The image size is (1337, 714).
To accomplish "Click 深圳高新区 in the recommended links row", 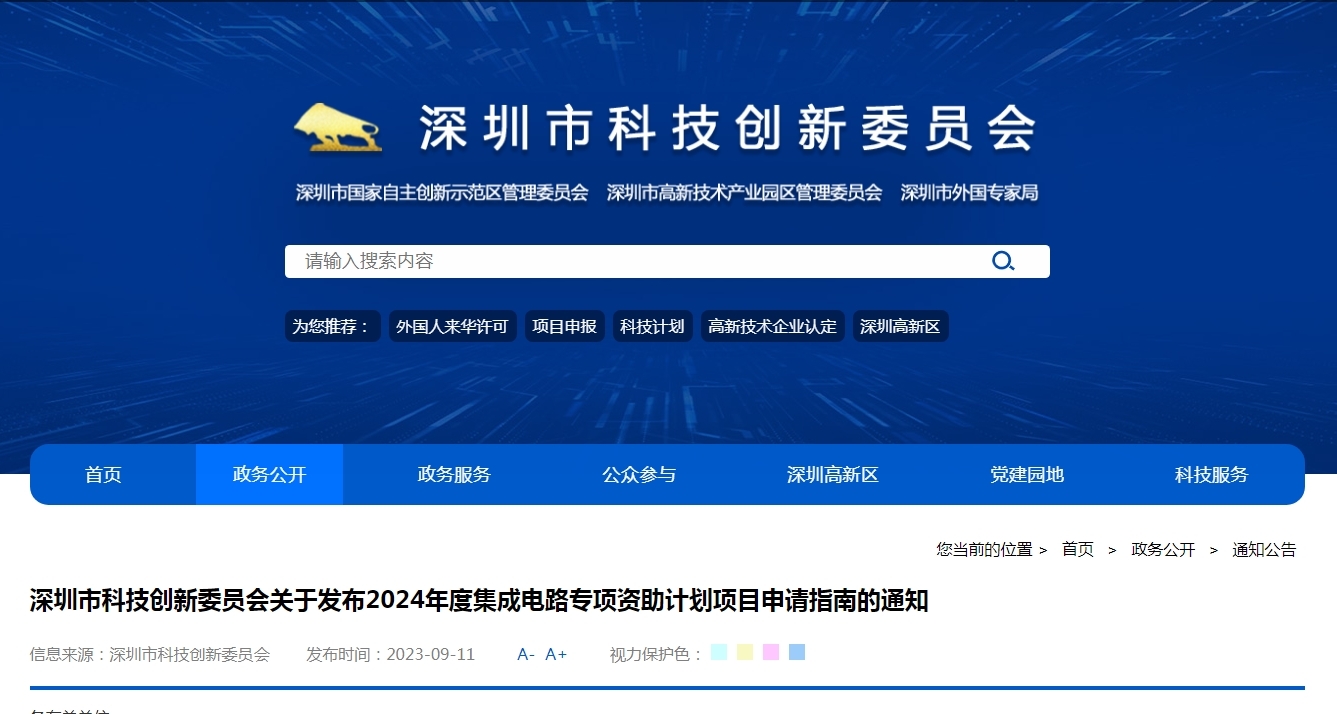I will click(x=900, y=326).
